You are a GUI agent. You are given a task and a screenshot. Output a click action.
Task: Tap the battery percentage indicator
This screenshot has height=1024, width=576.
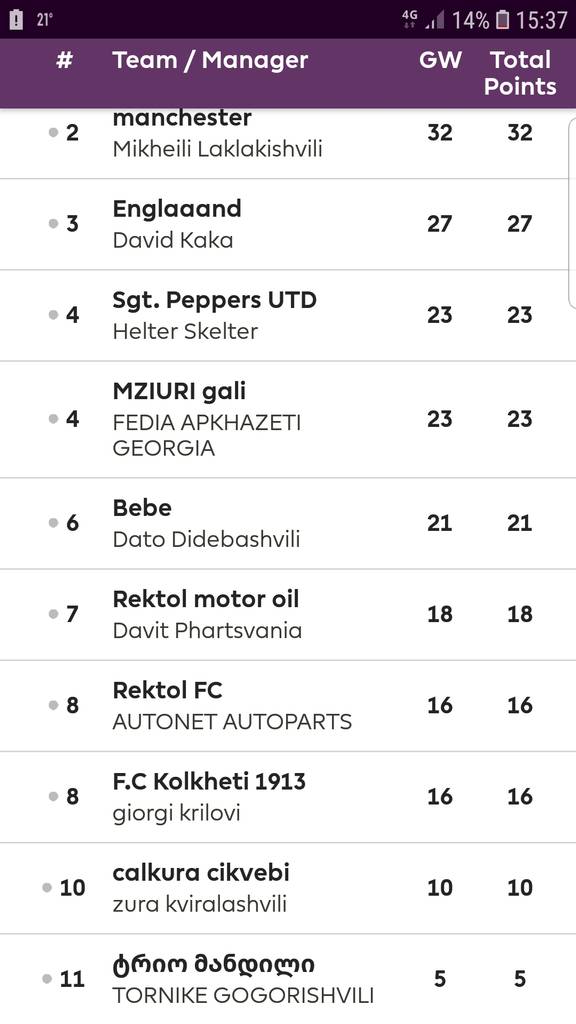(470, 20)
